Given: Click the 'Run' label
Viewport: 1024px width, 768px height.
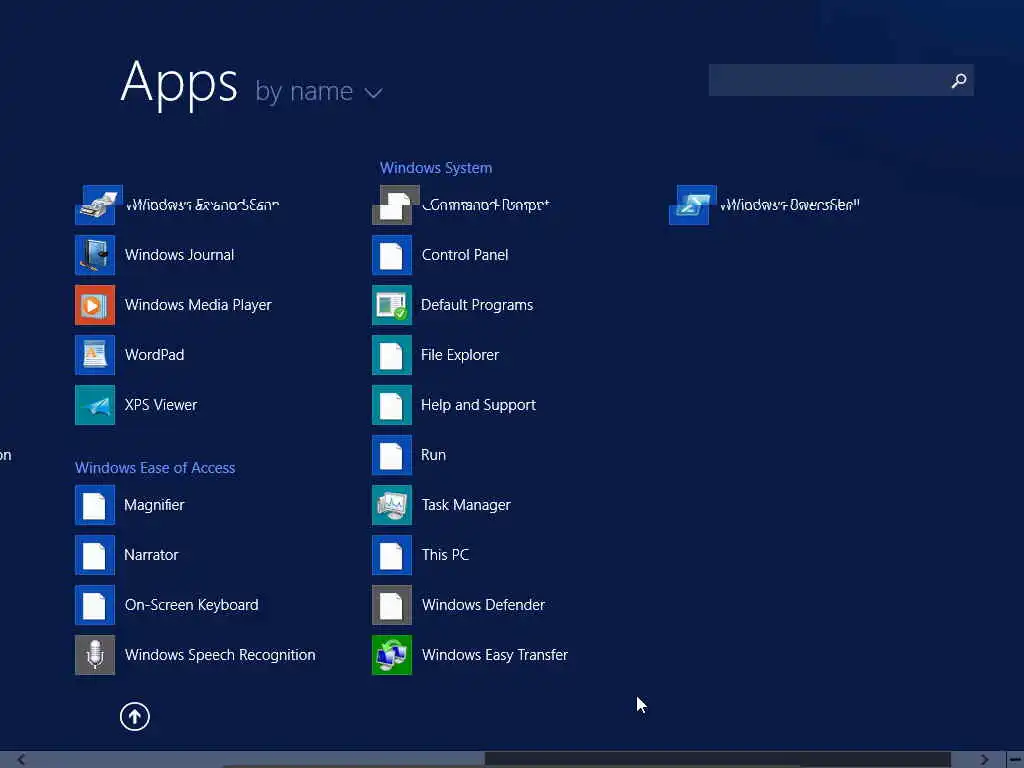Looking at the screenshot, I should tap(434, 455).
